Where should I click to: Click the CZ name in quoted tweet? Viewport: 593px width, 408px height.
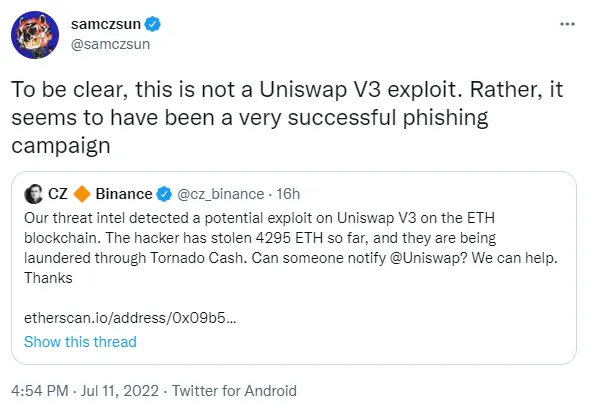(x=58, y=194)
